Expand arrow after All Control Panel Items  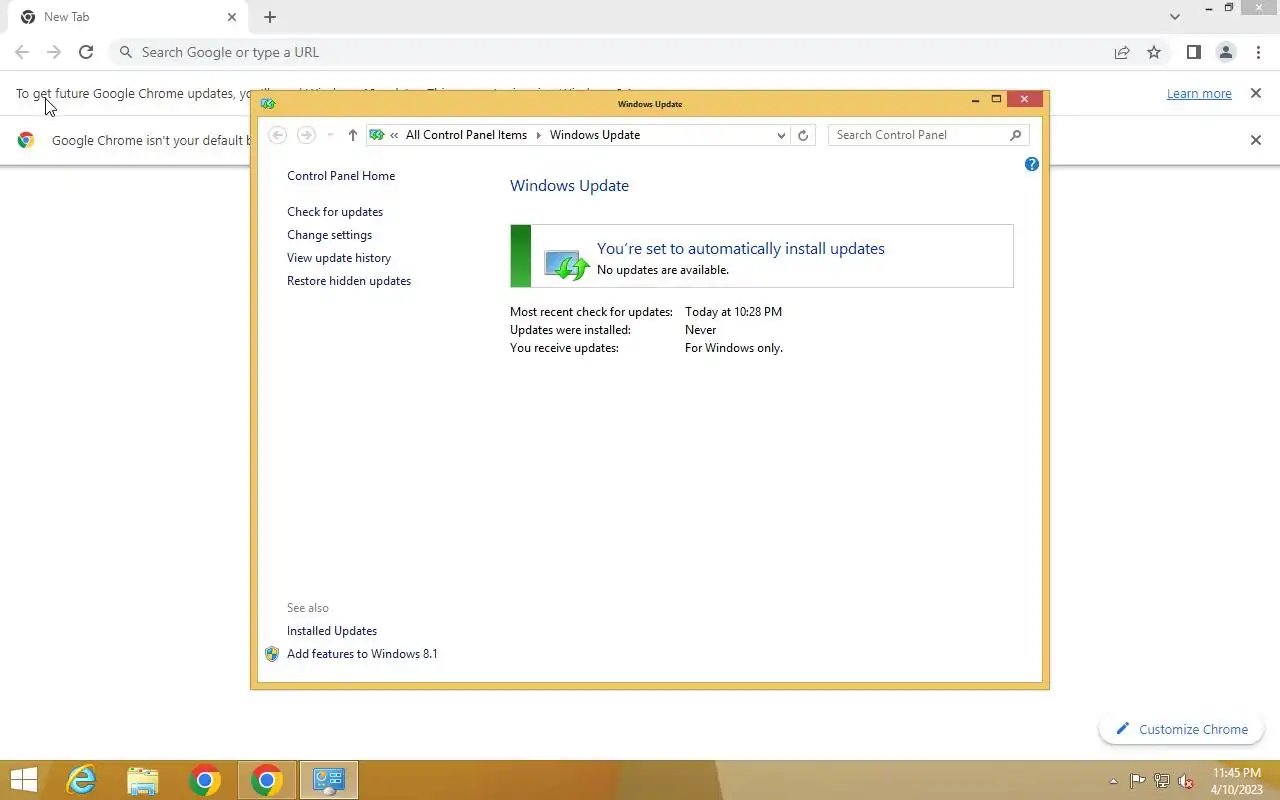pyautogui.click(x=538, y=135)
